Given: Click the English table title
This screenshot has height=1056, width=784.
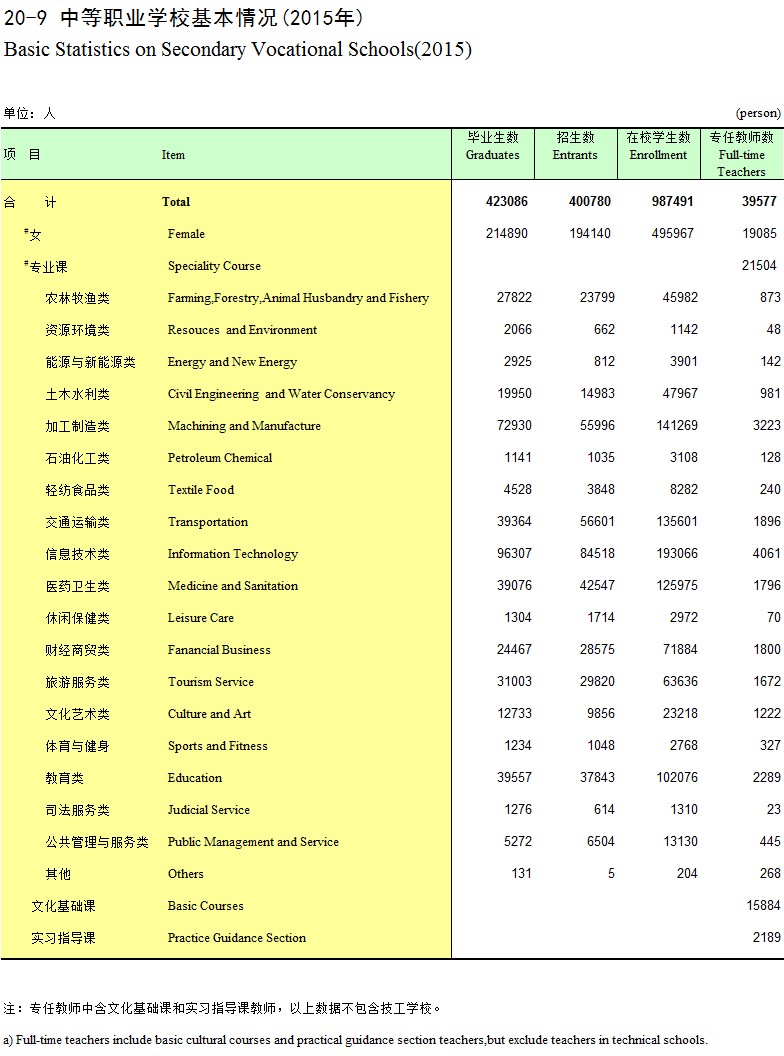Looking at the screenshot, I should point(238,50).
